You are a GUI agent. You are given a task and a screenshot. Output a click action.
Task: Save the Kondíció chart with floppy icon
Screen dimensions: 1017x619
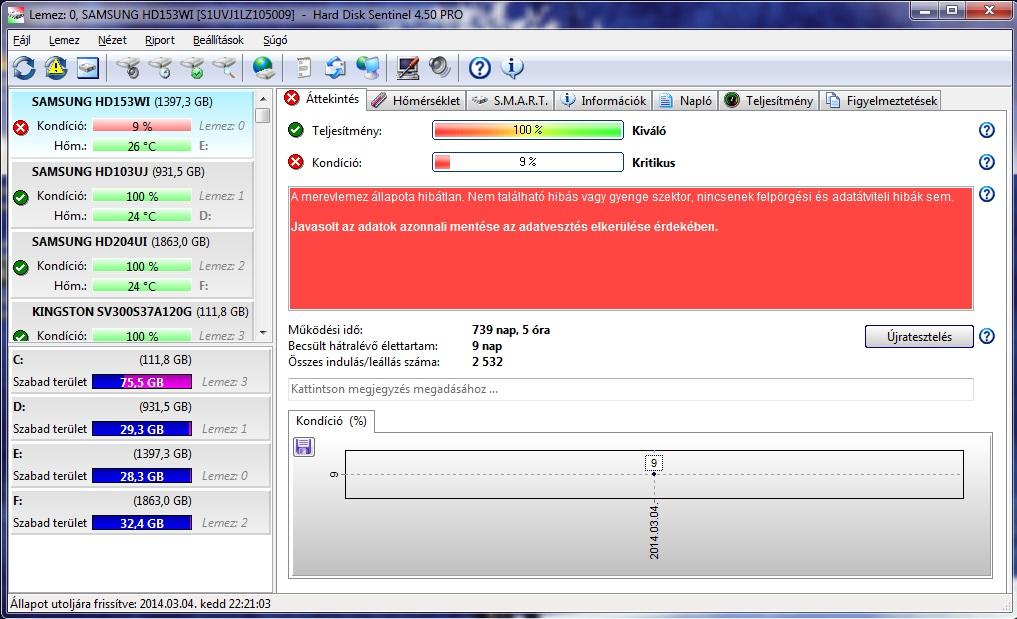tap(304, 446)
